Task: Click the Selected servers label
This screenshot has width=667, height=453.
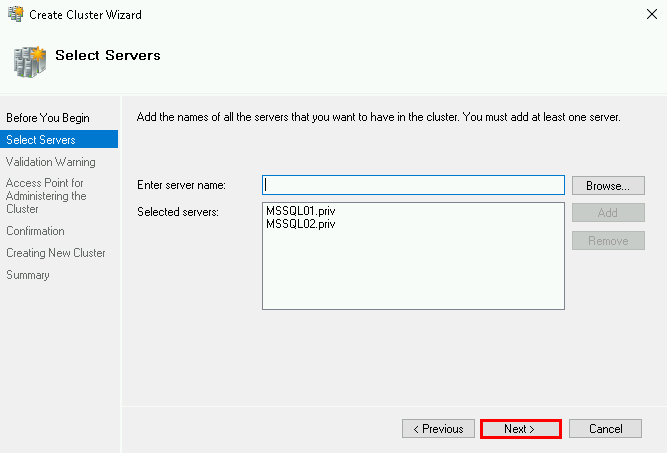Action: pos(178,212)
